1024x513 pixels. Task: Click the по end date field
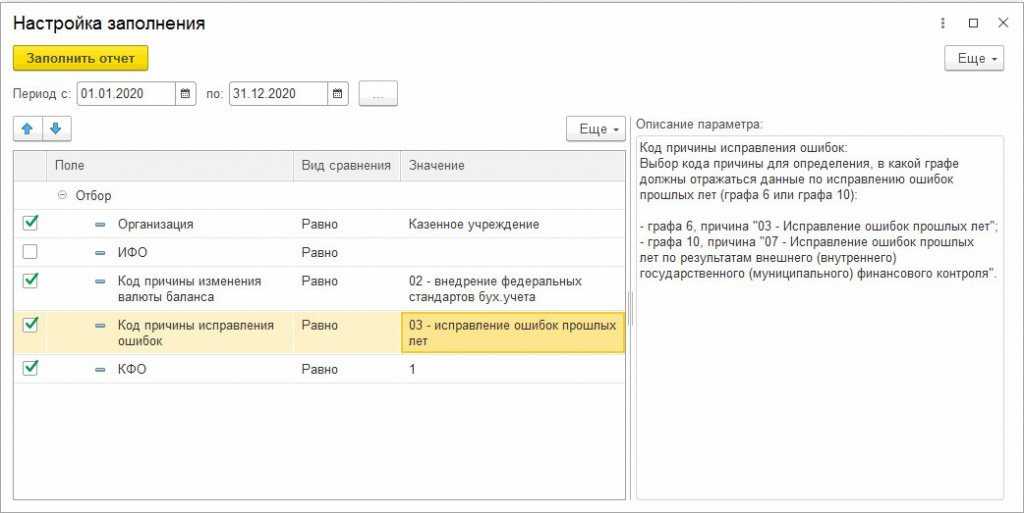click(x=278, y=93)
